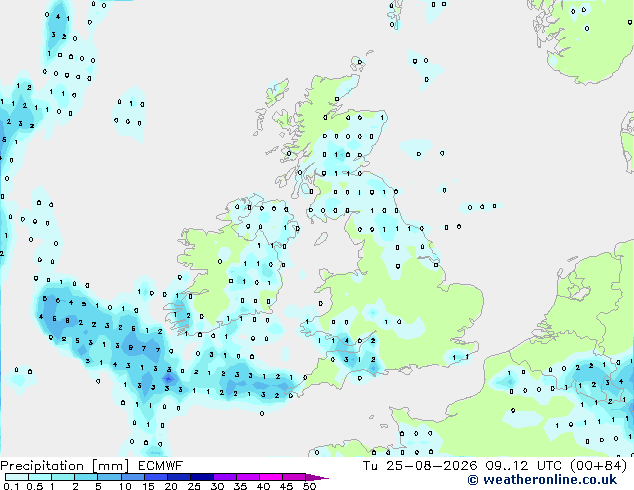
Task: Click the '09..12 UTC' time text
Action: tap(523, 466)
